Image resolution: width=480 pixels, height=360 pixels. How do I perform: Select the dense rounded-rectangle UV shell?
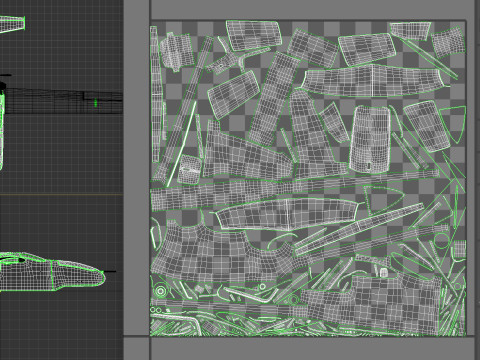click(370, 139)
